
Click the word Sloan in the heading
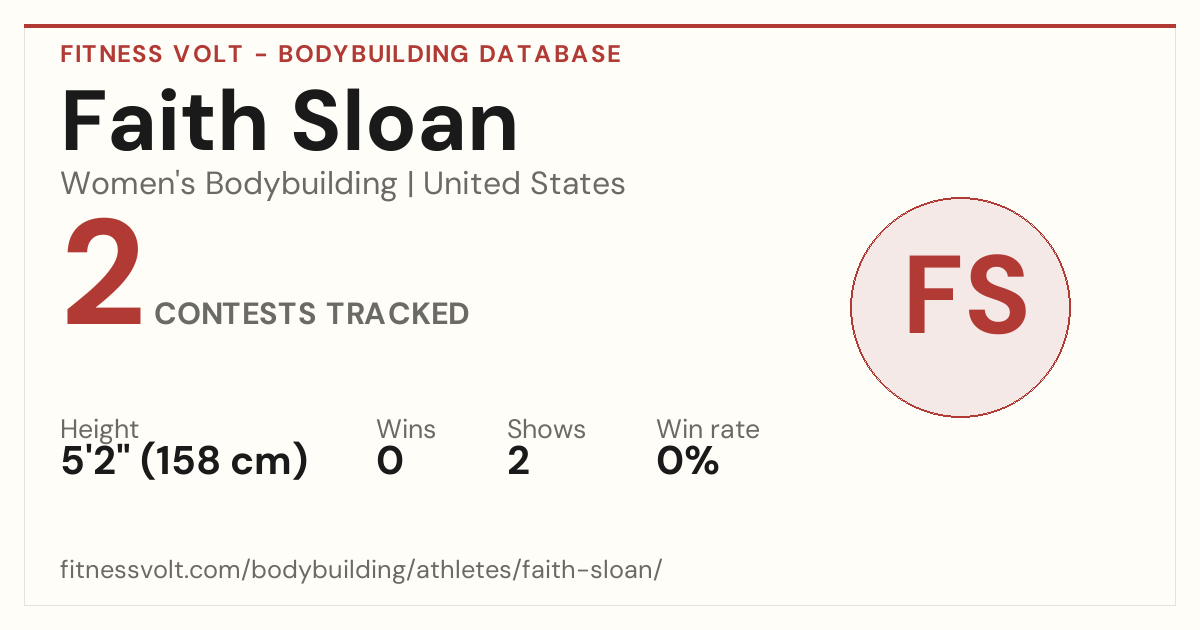click(404, 122)
